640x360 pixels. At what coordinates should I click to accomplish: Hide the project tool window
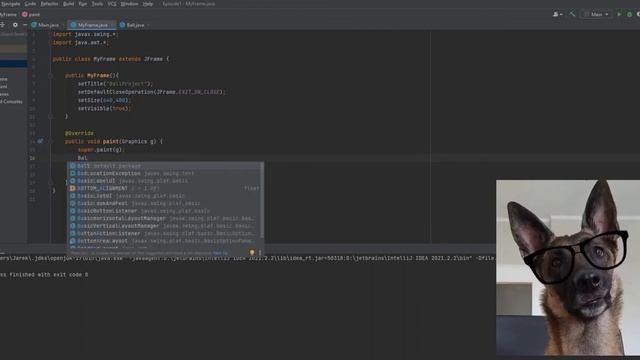pos(24,25)
